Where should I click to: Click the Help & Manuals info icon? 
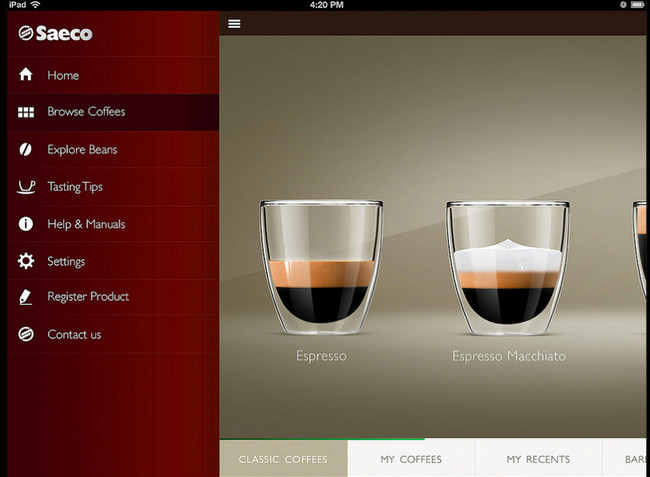[26, 224]
